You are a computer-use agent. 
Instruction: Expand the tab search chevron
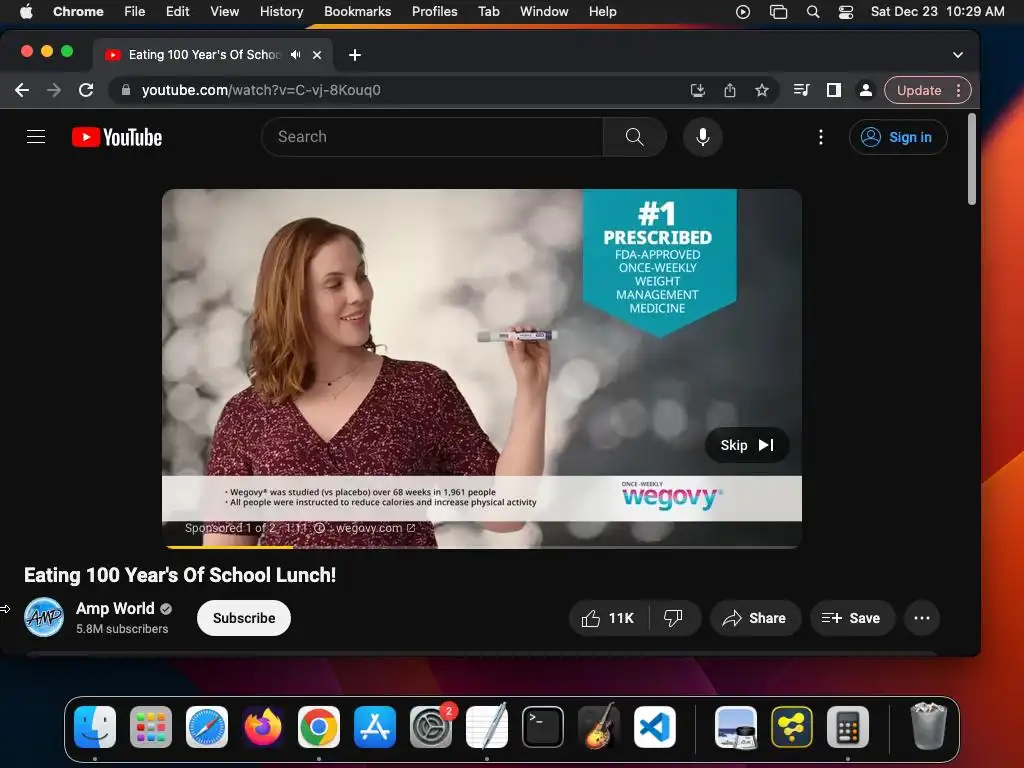pyautogui.click(x=957, y=55)
